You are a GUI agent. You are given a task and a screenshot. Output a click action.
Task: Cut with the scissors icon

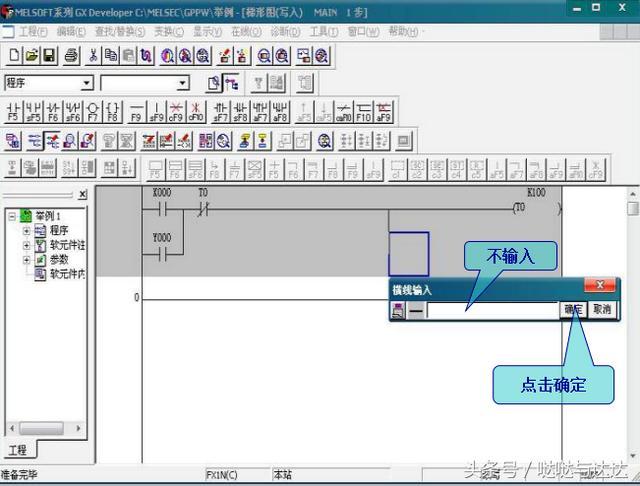point(93,55)
